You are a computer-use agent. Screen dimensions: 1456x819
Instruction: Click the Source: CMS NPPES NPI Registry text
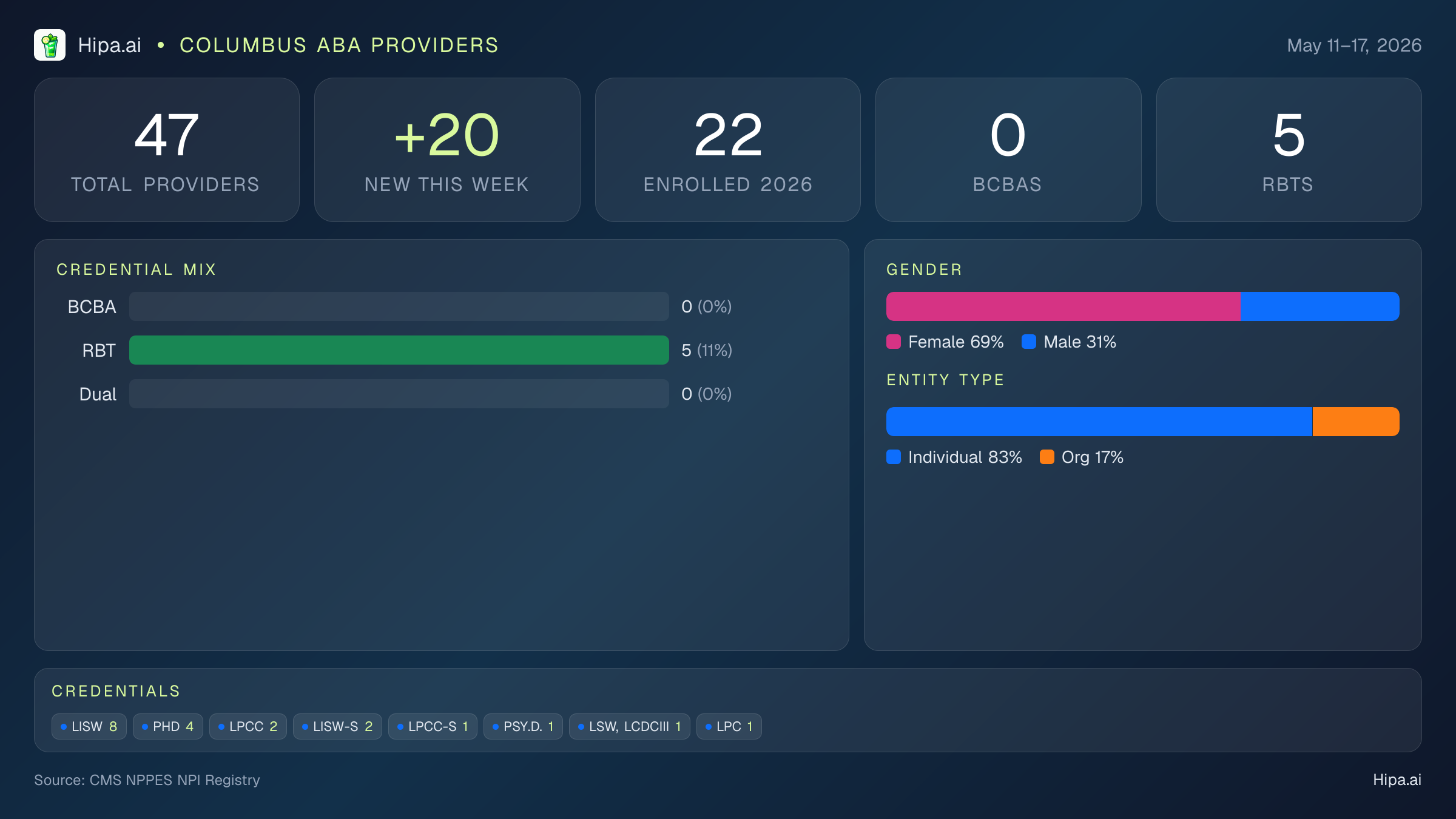(x=147, y=780)
